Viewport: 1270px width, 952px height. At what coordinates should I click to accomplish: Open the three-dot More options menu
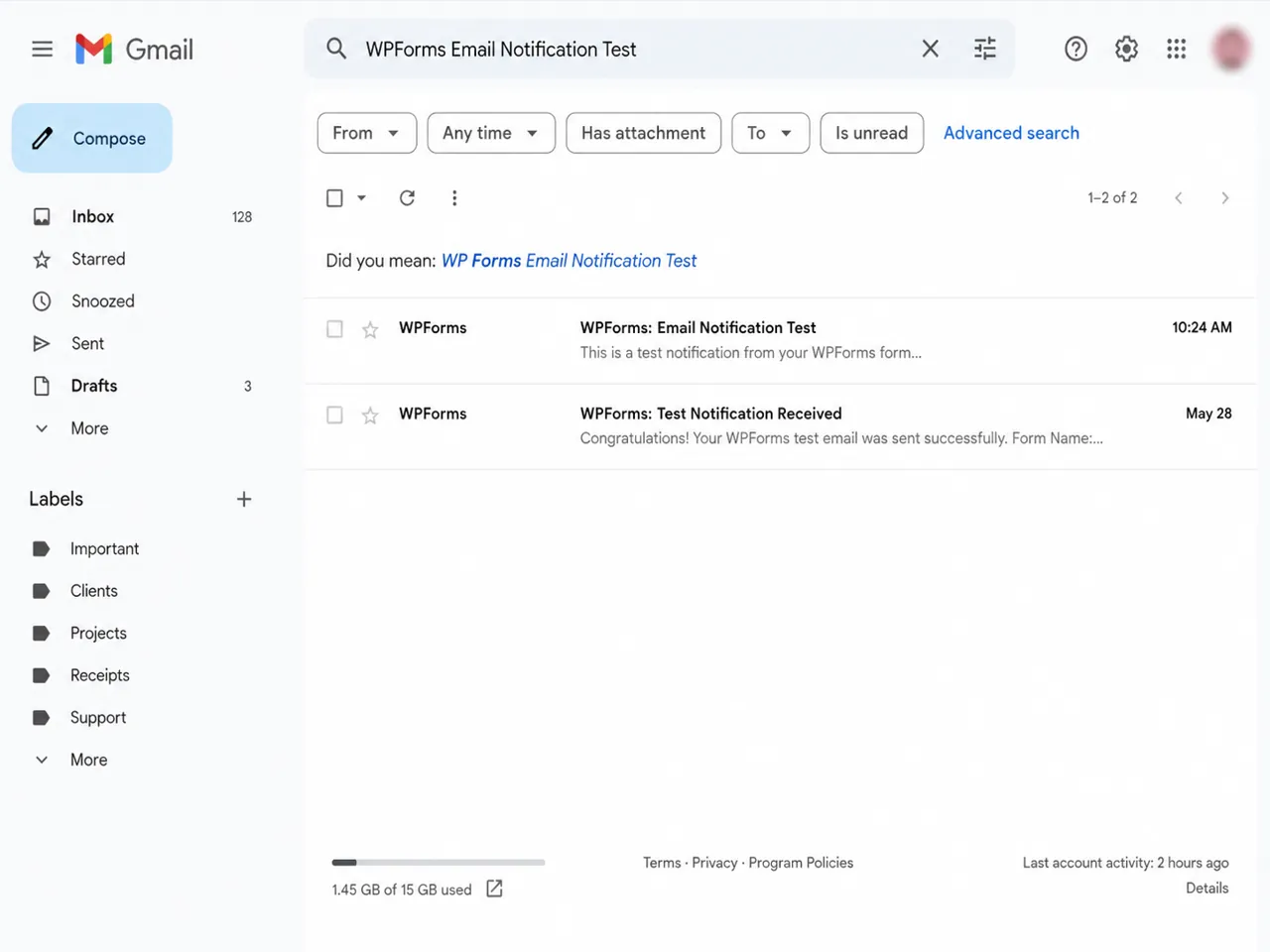454,197
